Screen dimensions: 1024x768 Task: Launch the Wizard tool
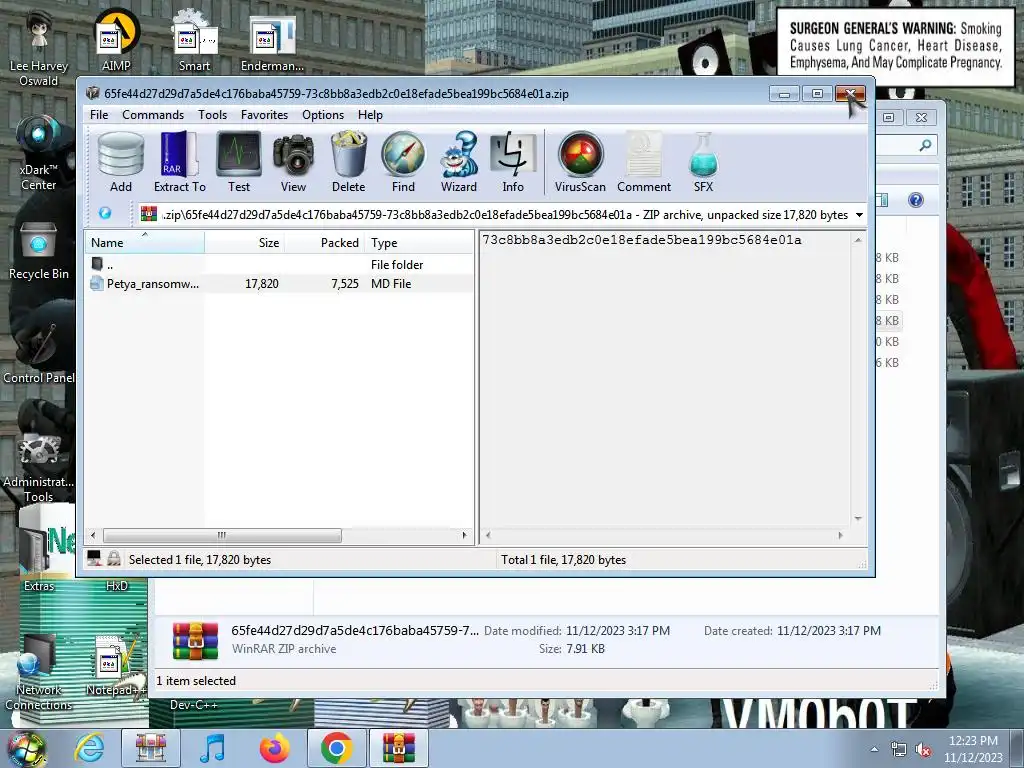tap(458, 162)
